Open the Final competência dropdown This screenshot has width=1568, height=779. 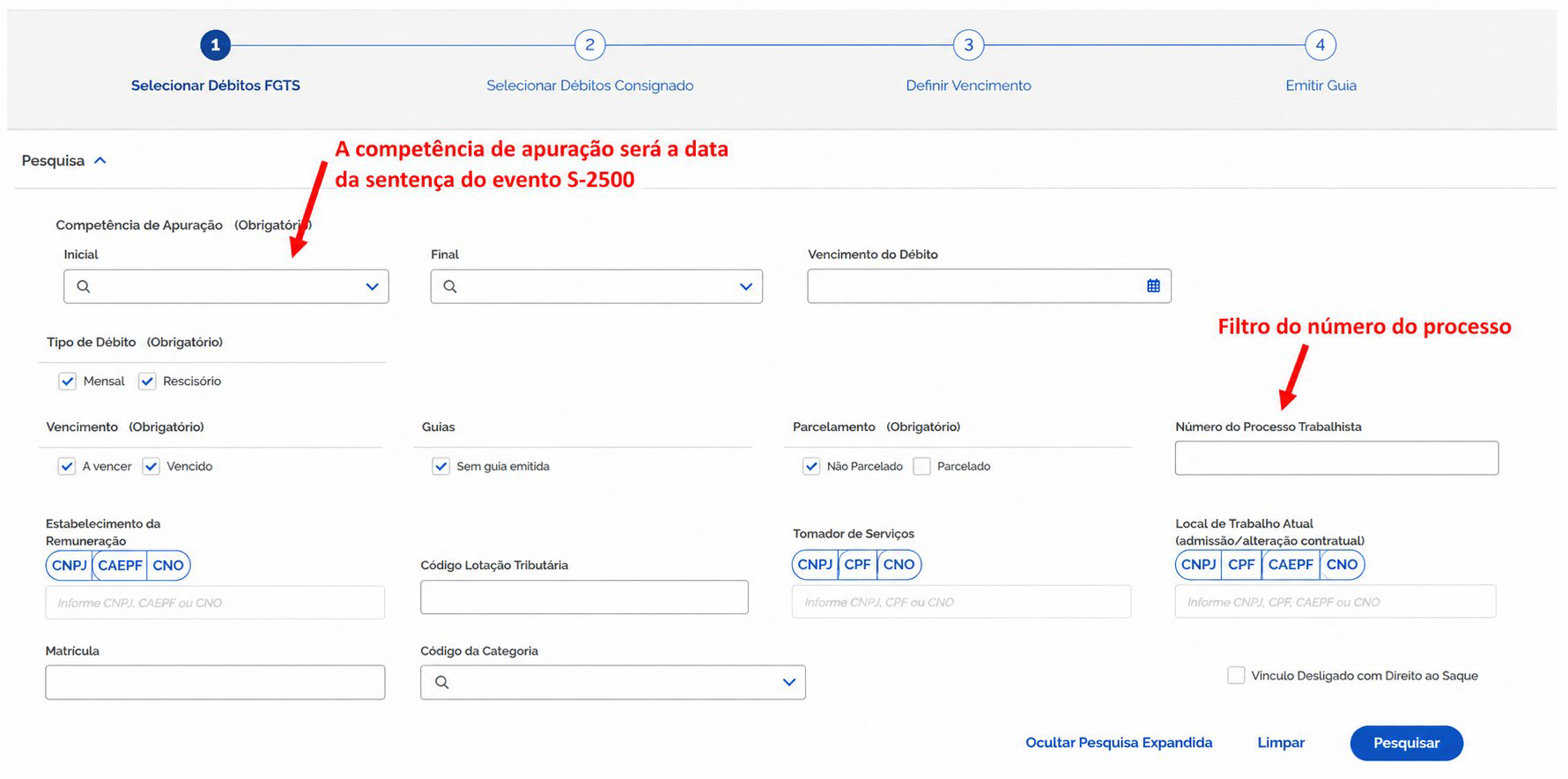746,286
